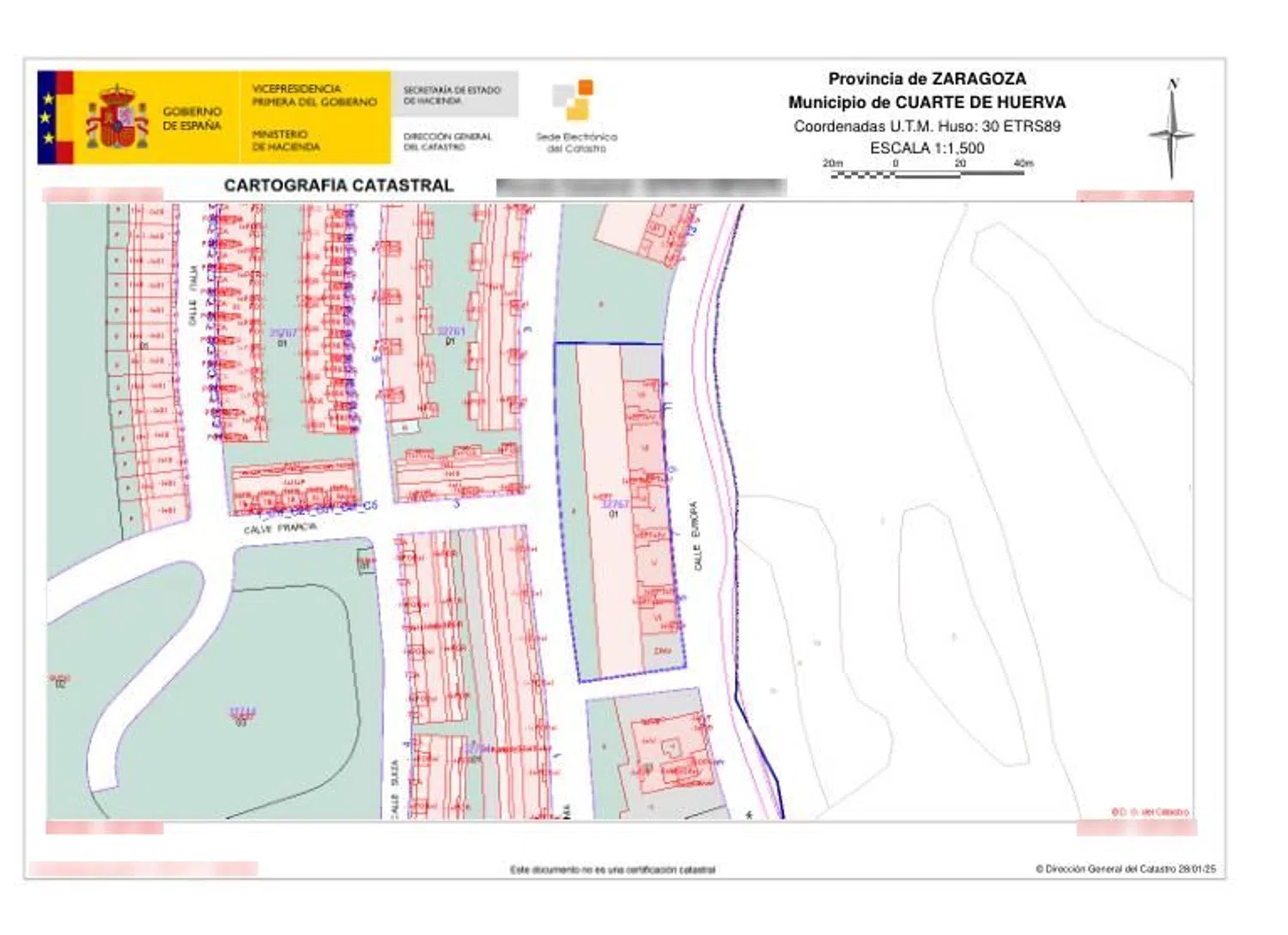1288x935 pixels.
Task: Click Dirección General del Catastro header text
Action: (x=447, y=142)
